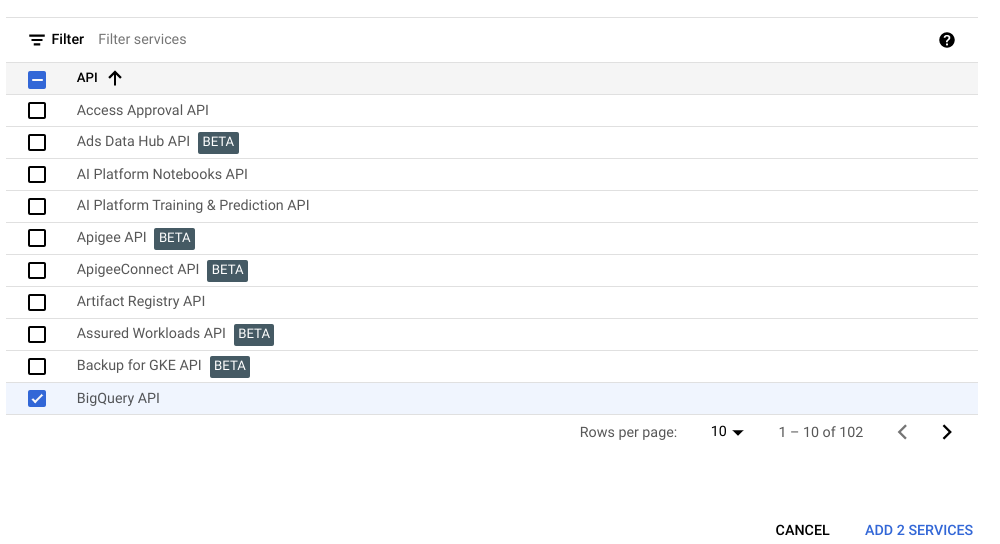The width and height of the screenshot is (1000, 544).
Task: Uncheck the BigQuery API checkbox
Action: coord(37,398)
